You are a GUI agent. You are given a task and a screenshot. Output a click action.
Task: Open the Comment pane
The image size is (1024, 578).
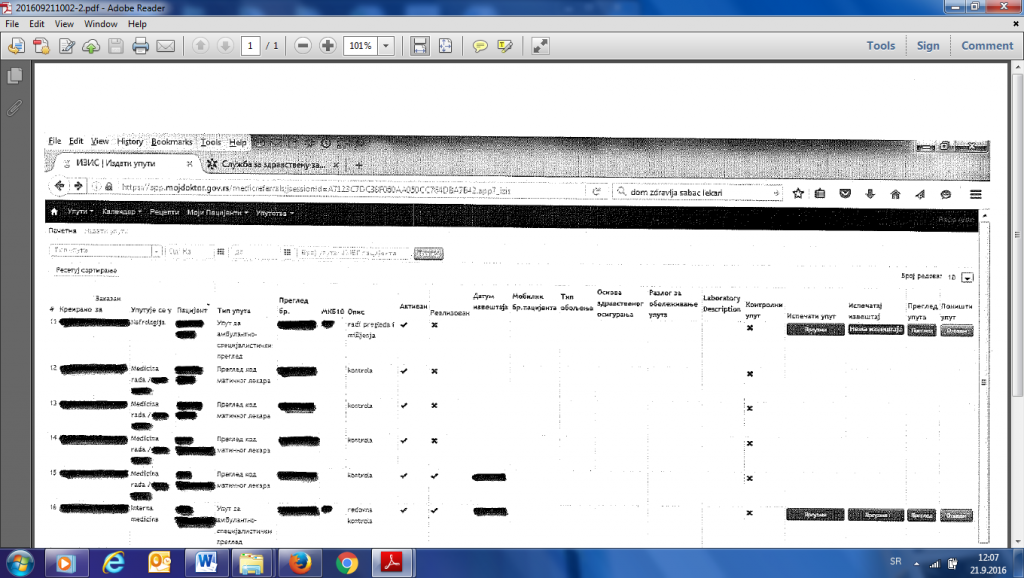coord(987,46)
